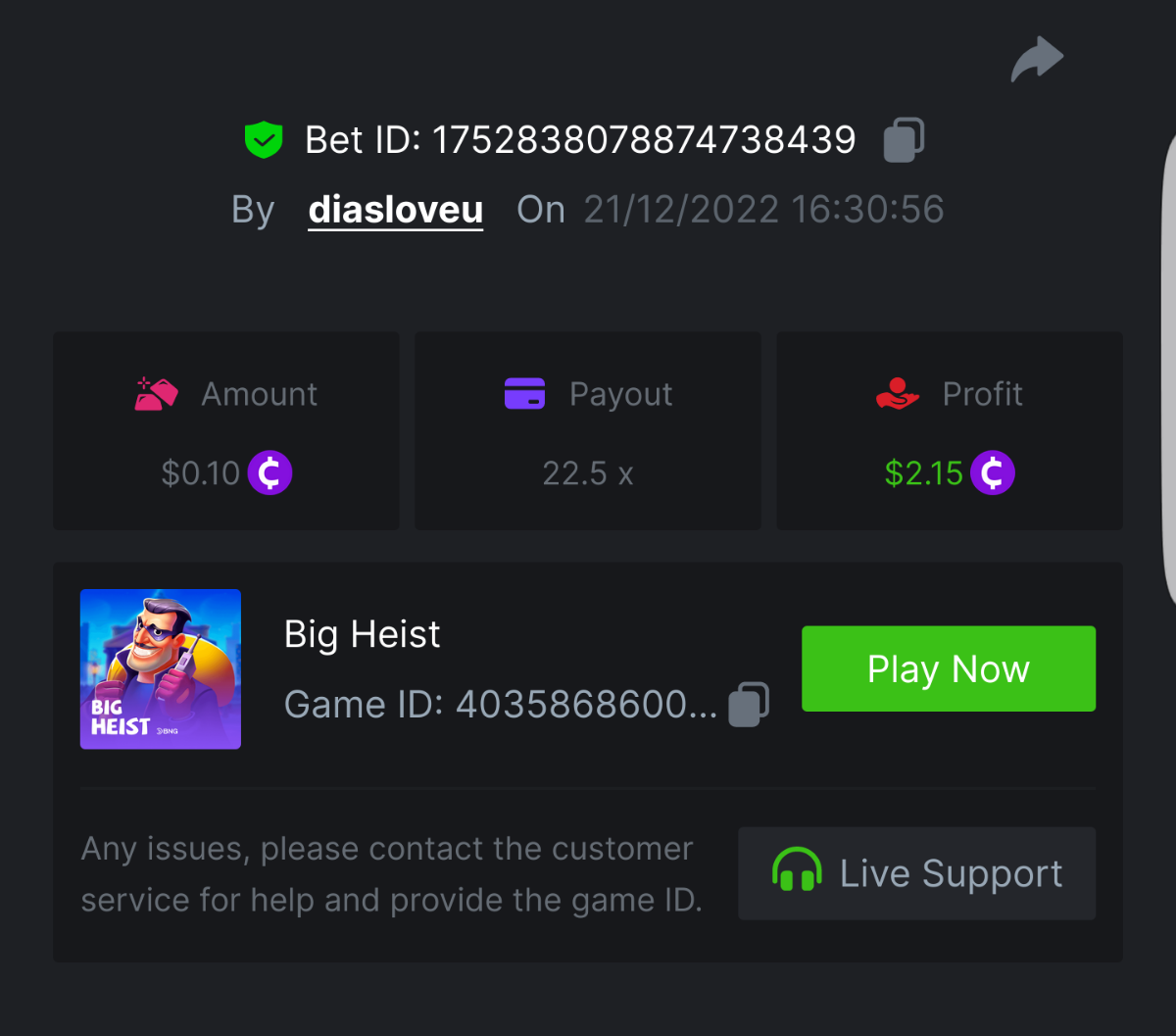The image size is (1176, 1036).
Task: Click the scrollbar handle on the right edge
Action: tap(1169, 370)
